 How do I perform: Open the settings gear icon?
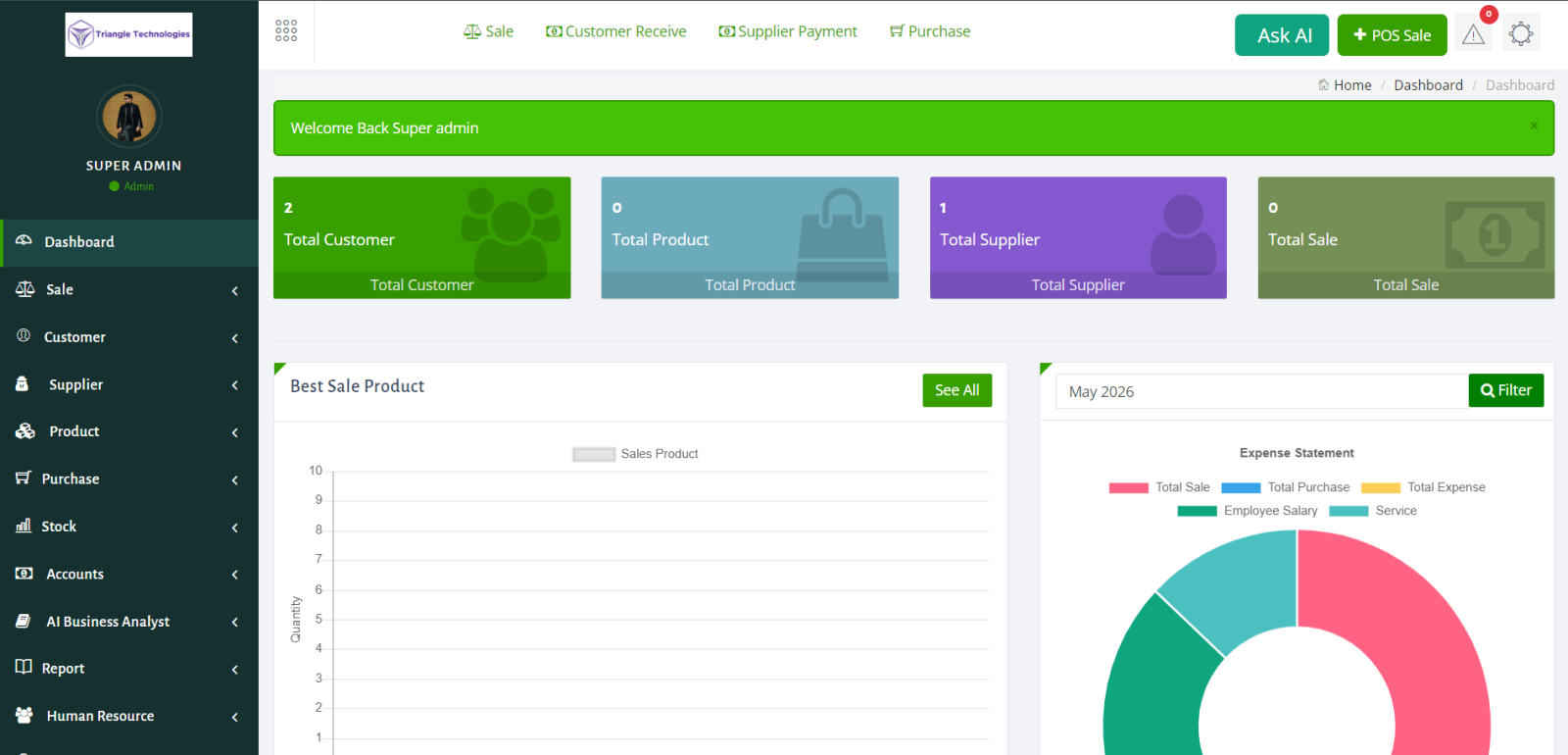coord(1521,34)
